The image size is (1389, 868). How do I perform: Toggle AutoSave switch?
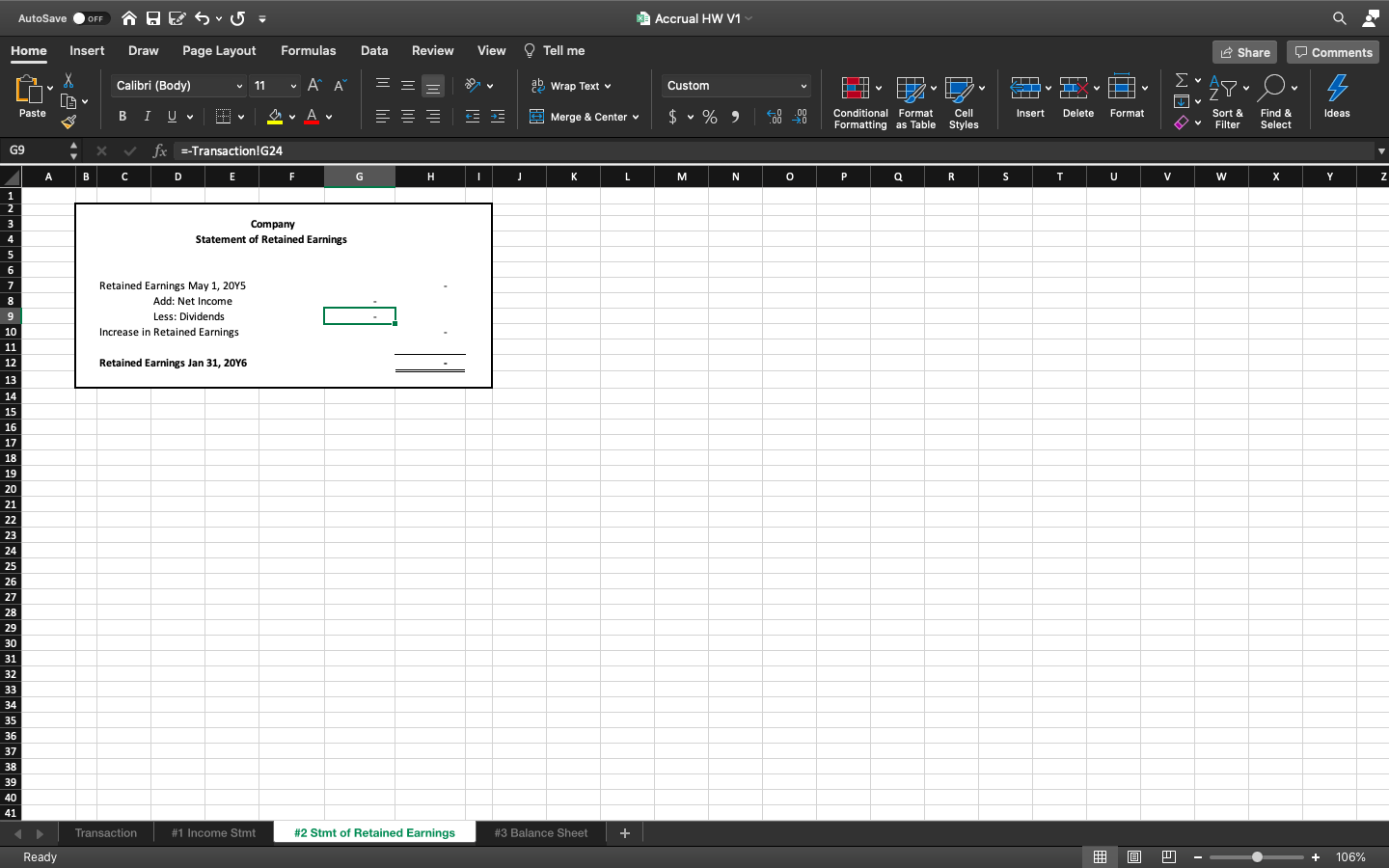[91, 18]
